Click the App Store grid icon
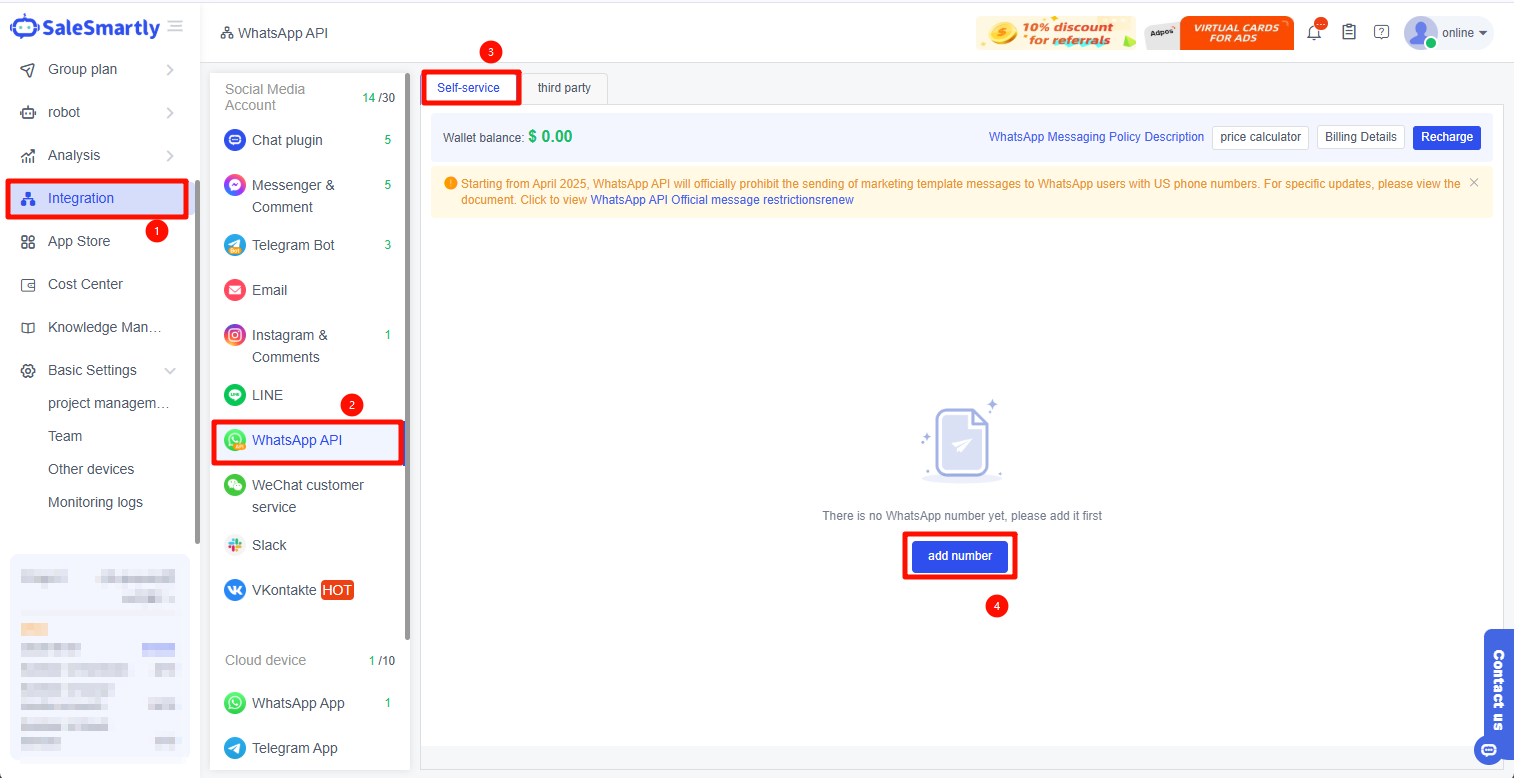The height and width of the screenshot is (778, 1514). coord(28,242)
